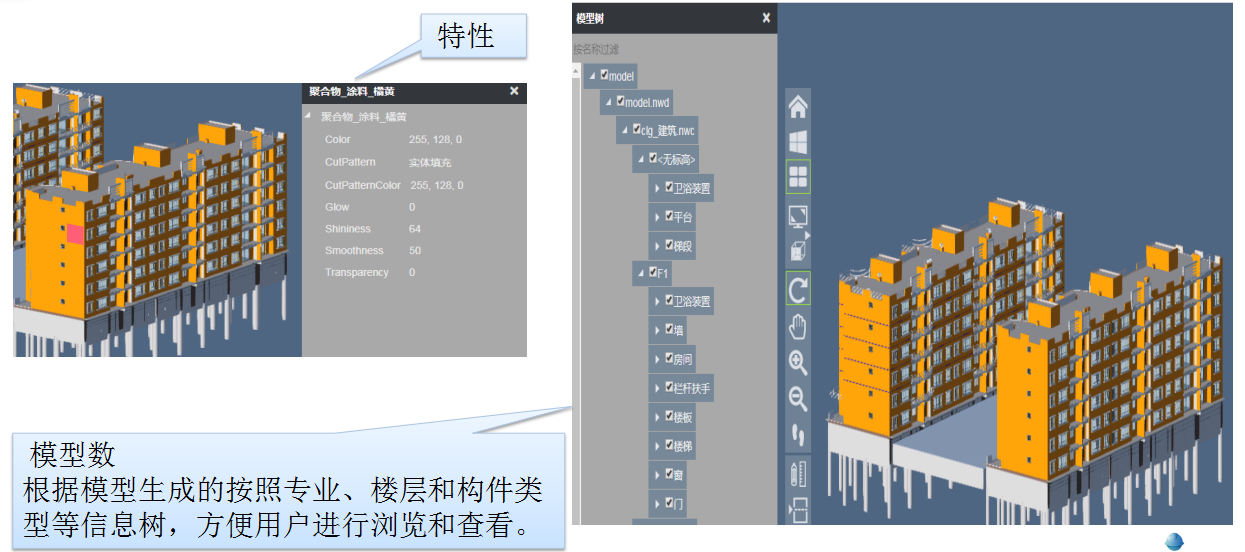The image size is (1245, 552).
Task: Click the Shininess value 64
Action: click(x=415, y=229)
